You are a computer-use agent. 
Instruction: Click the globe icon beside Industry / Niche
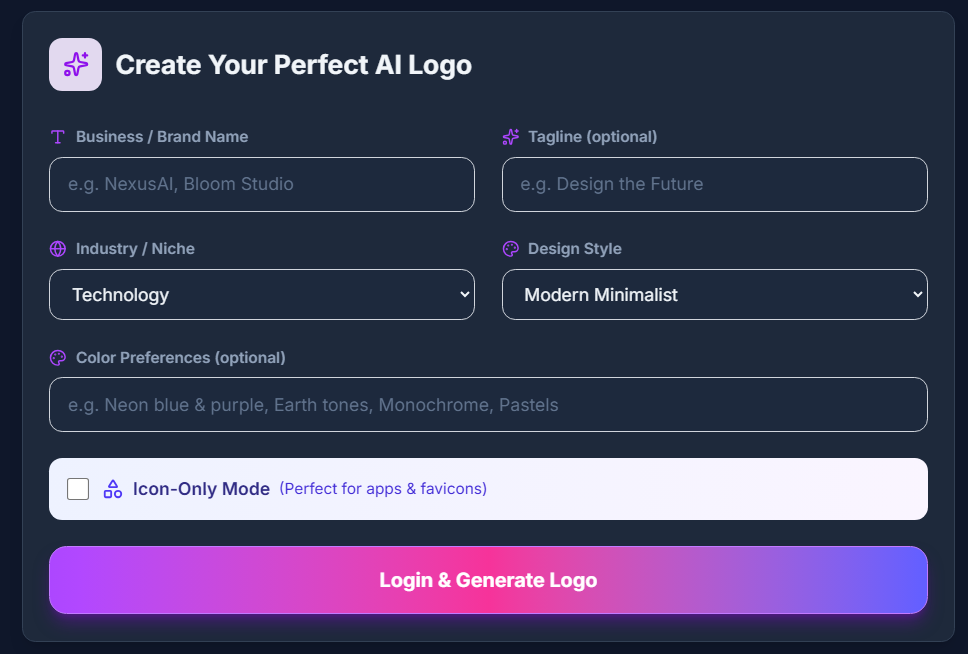58,249
